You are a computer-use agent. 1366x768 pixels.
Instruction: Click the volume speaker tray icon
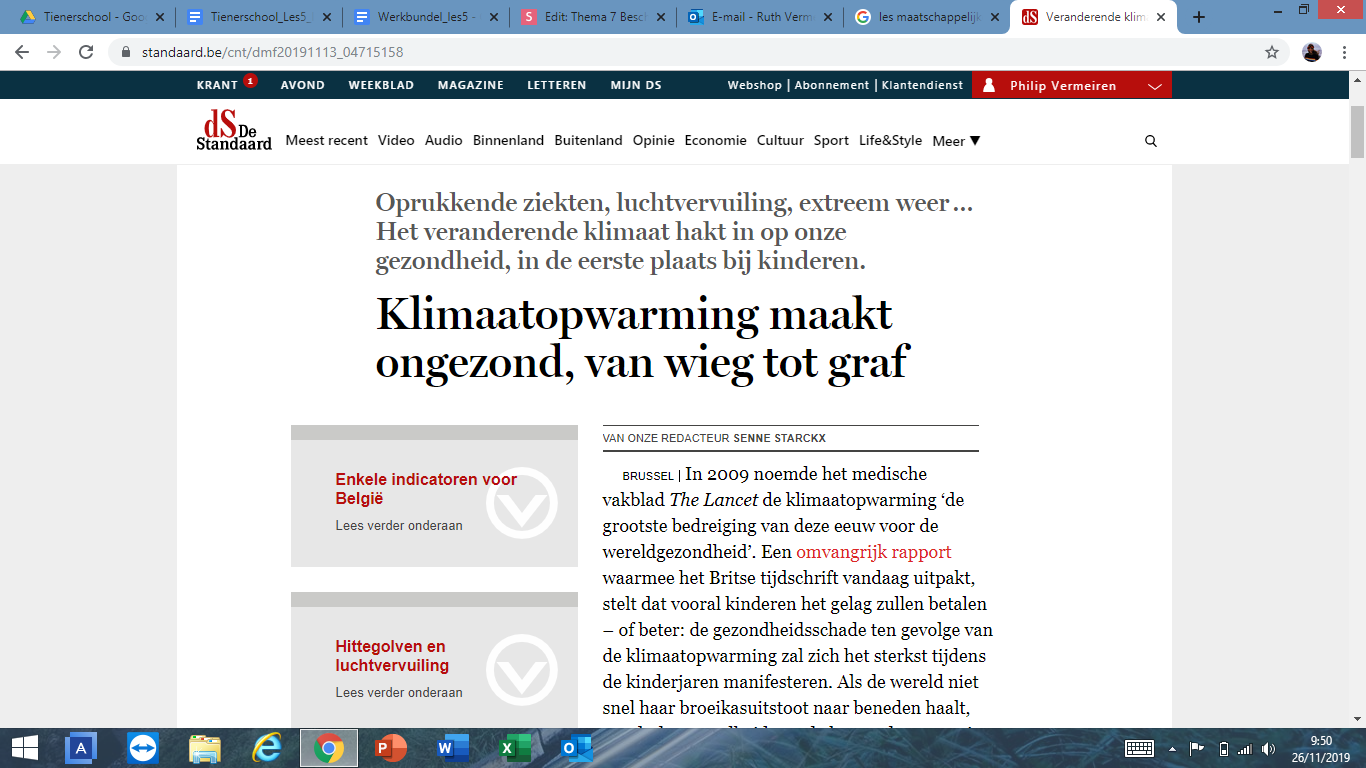[x=1268, y=748]
